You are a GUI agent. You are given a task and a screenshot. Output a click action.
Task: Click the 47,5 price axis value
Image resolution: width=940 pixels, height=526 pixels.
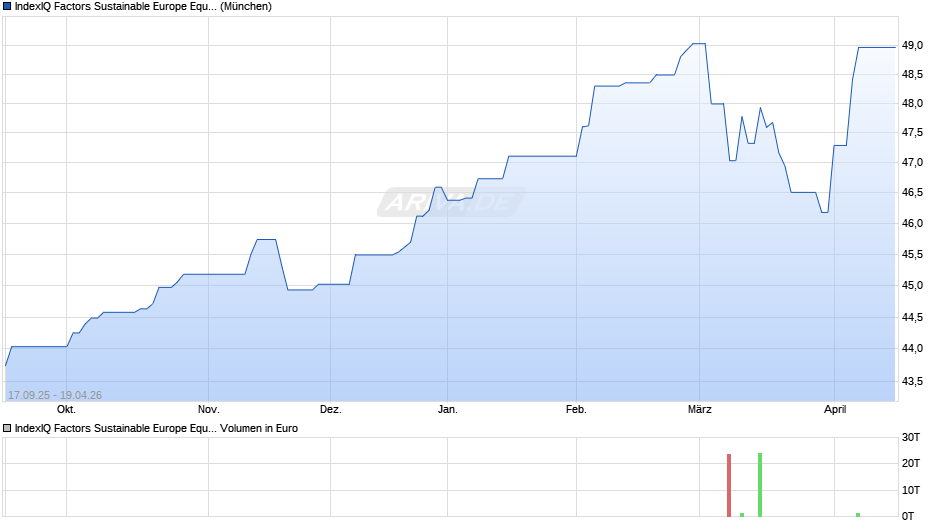coord(912,133)
